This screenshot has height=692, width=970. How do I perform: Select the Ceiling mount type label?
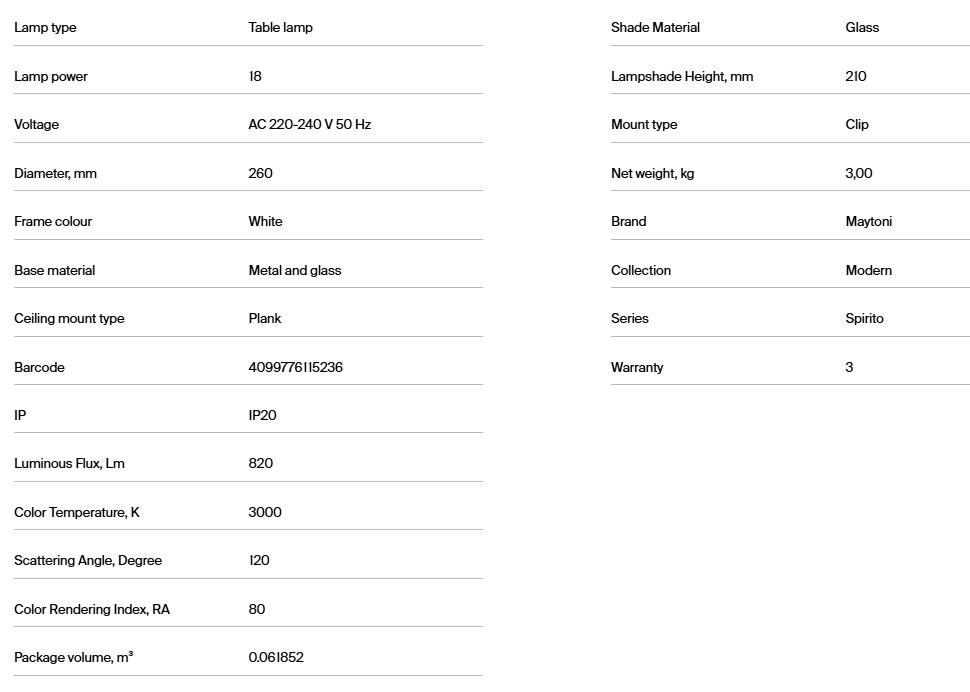pyautogui.click(x=69, y=319)
